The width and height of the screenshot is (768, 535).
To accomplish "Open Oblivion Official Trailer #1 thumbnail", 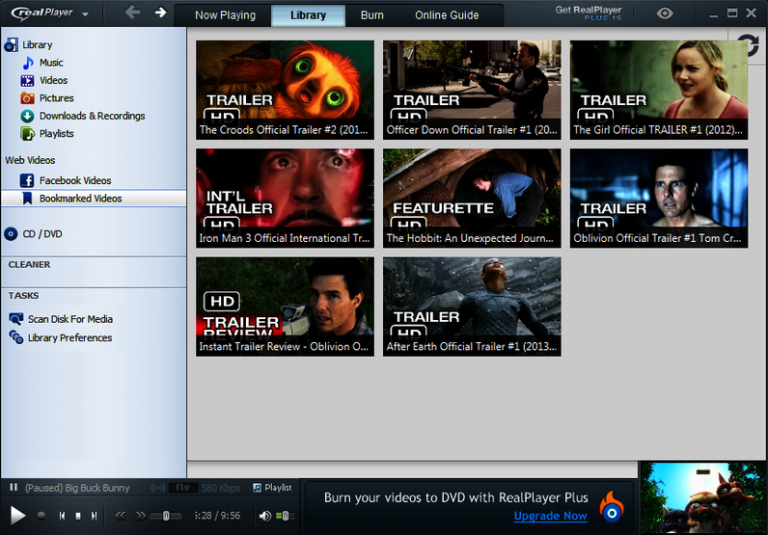I will (659, 198).
